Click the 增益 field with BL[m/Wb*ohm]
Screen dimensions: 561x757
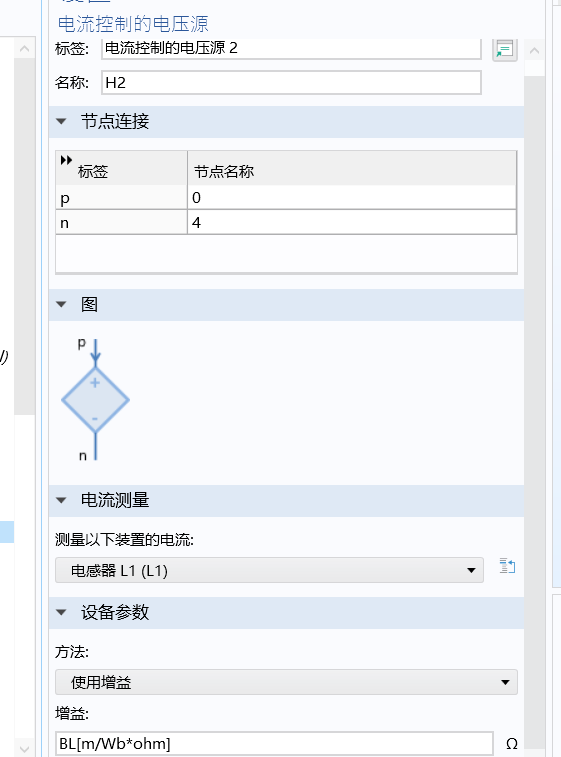274,743
